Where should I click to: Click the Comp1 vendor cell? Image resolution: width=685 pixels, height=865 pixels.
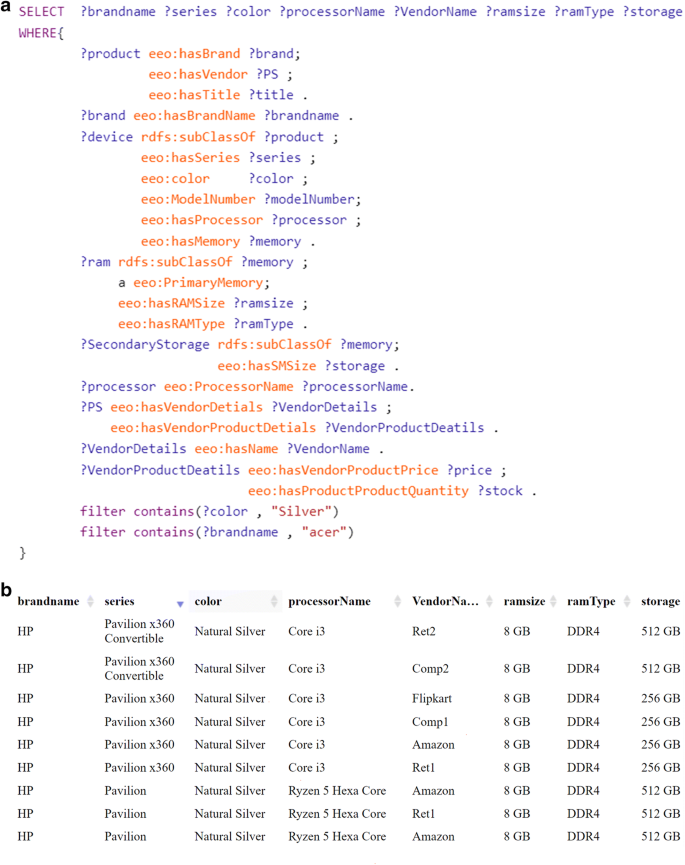[x=430, y=722]
